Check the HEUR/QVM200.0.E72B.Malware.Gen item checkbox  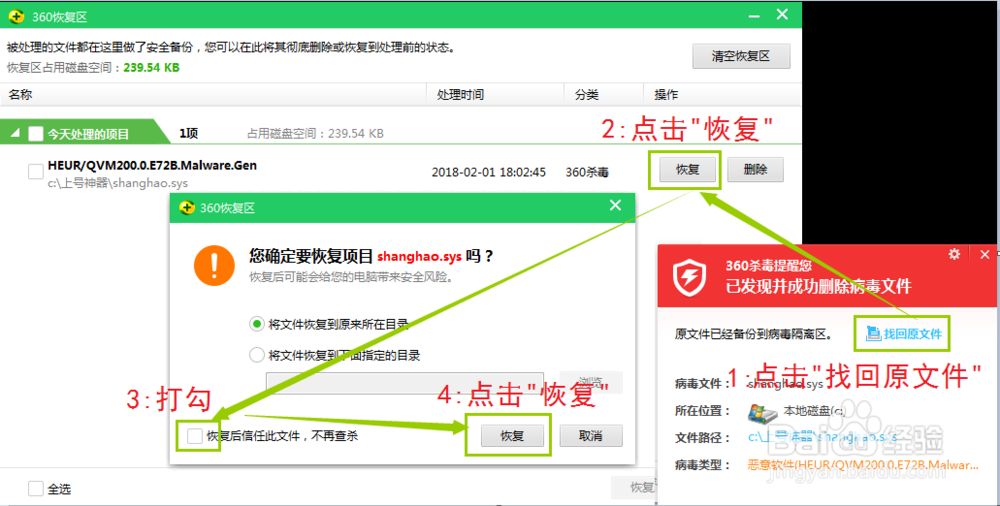(x=36, y=172)
